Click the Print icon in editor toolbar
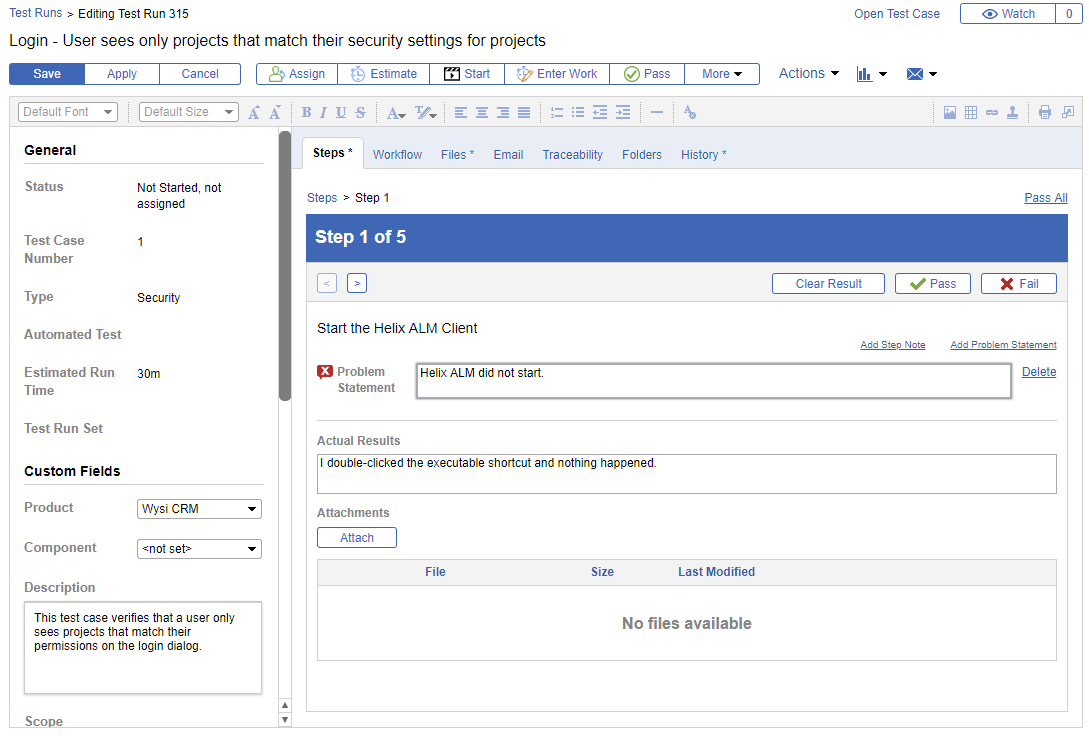The width and height of the screenshot is (1089, 736). (1045, 113)
